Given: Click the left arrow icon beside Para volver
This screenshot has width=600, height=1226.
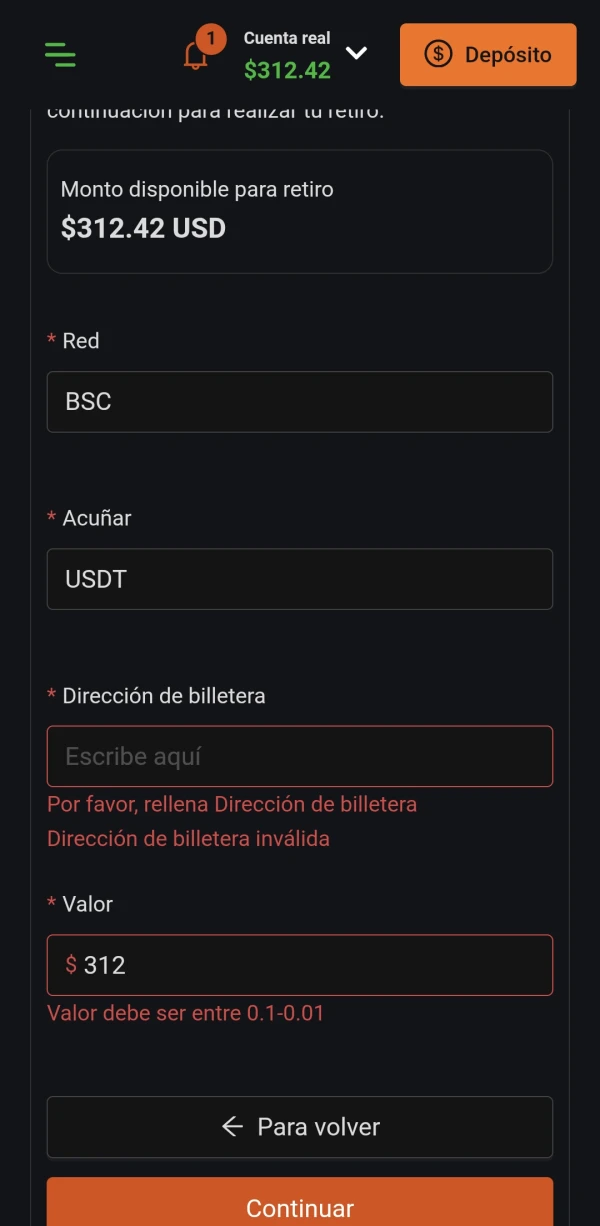Looking at the screenshot, I should (x=232, y=1127).
